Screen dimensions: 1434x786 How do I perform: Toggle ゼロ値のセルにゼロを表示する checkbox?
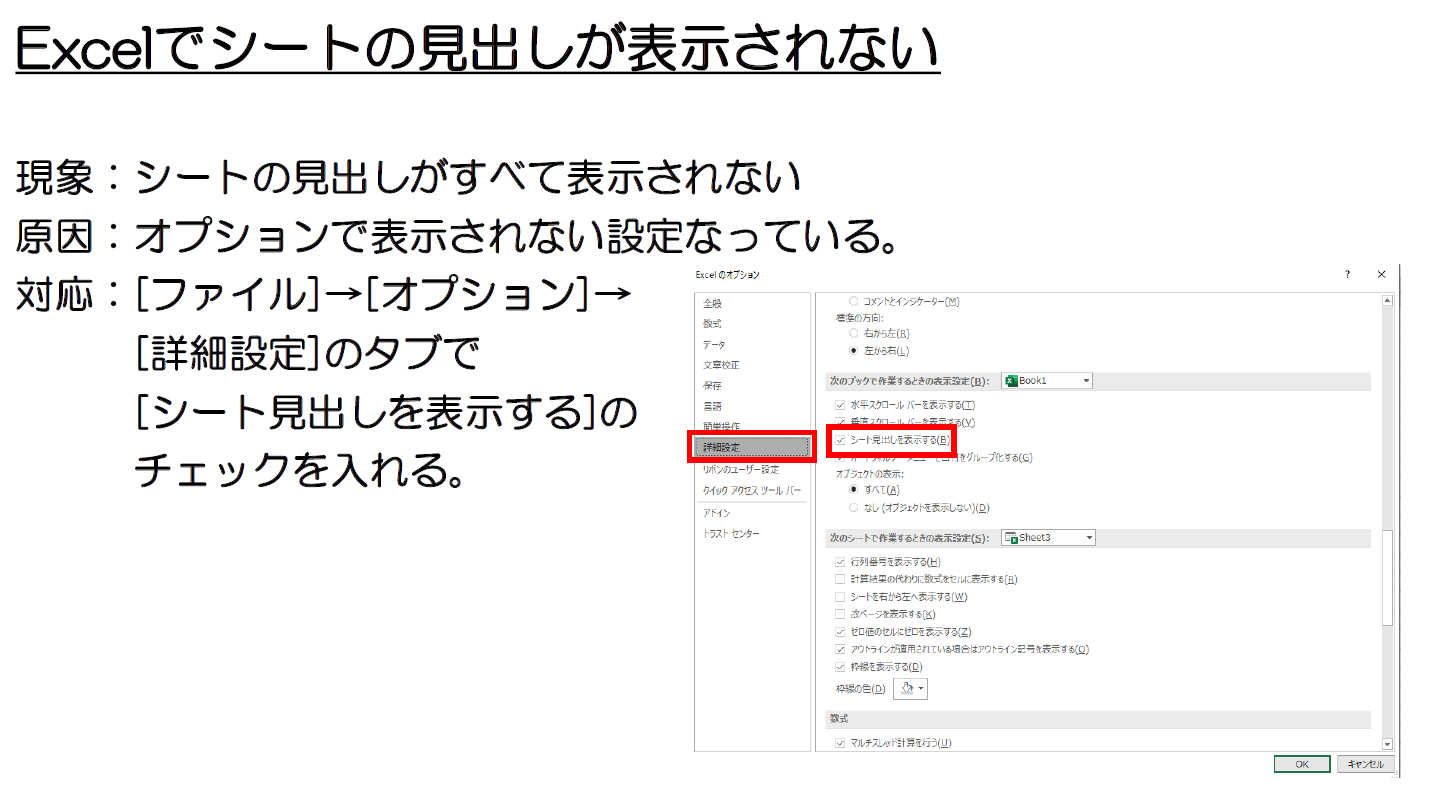tap(840, 632)
